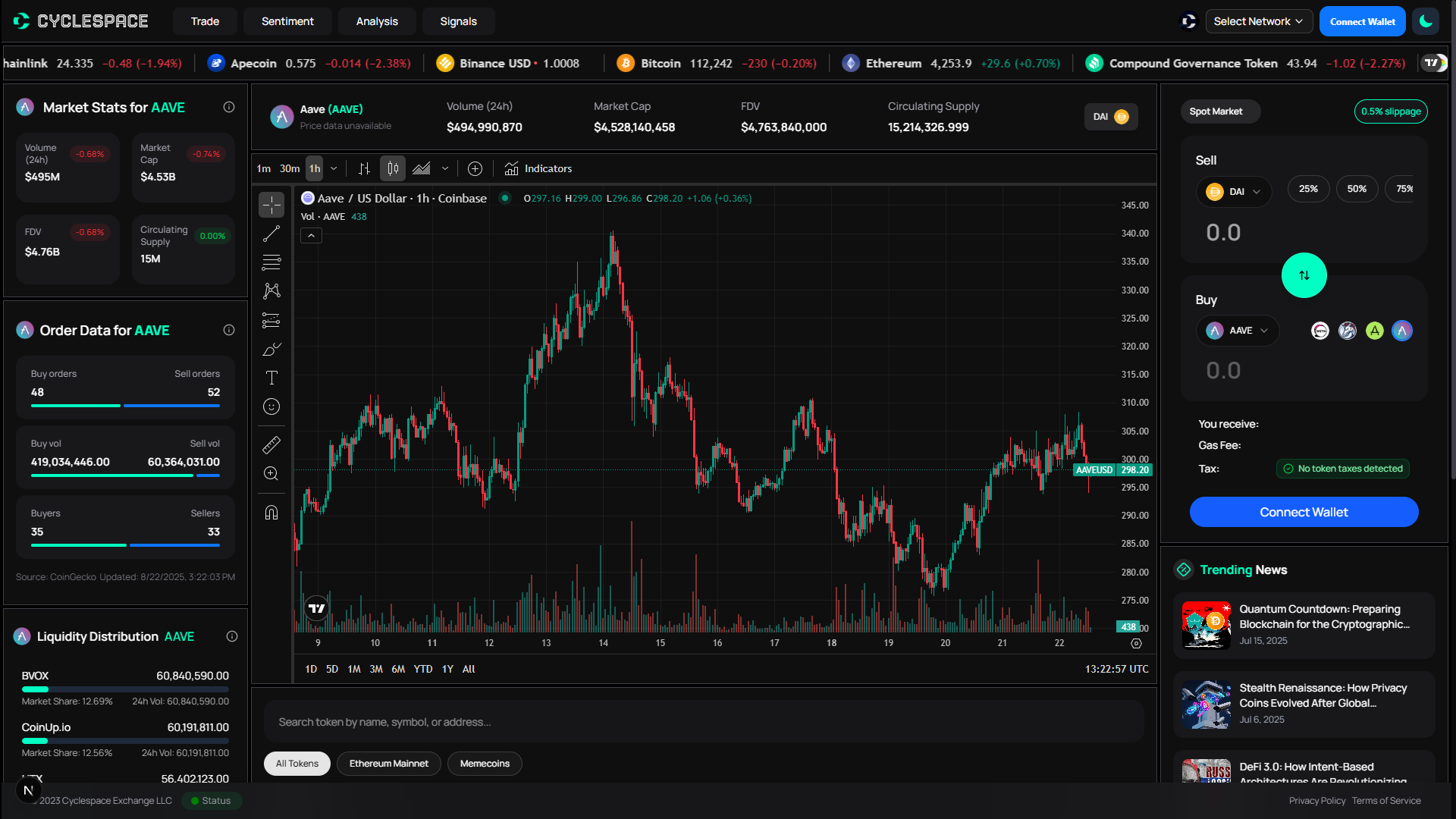
Task: Toggle the DAI quote currency switch
Action: pyautogui.click(x=1111, y=117)
